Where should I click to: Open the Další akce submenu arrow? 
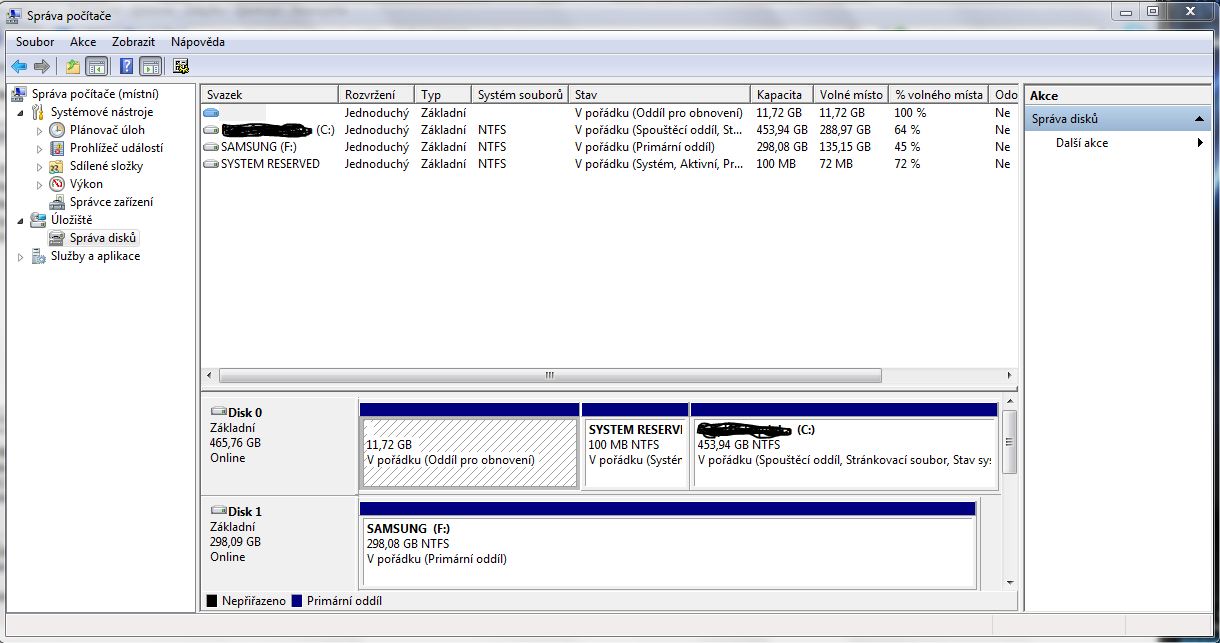[1200, 143]
